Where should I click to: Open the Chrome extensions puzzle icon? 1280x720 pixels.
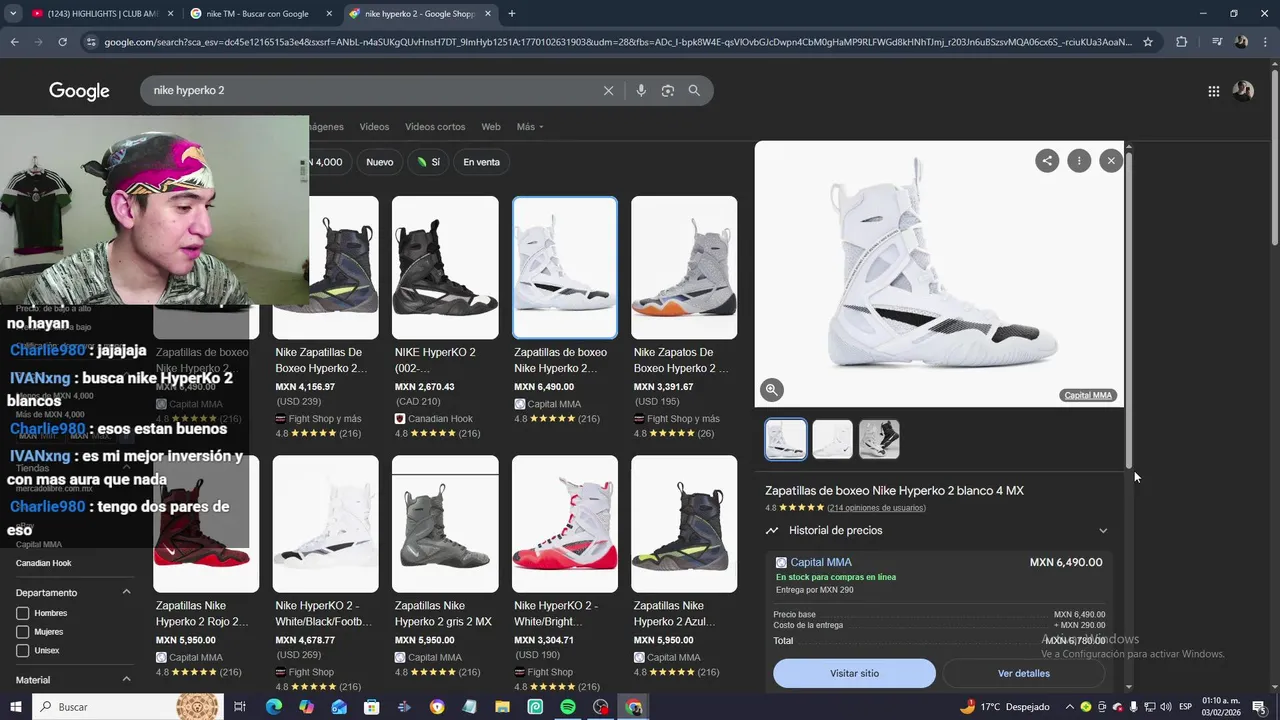(1181, 42)
